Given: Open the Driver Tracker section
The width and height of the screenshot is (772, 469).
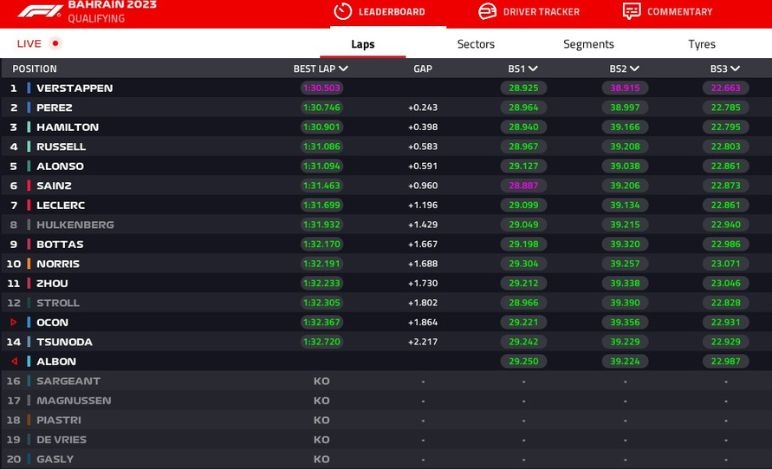Looking at the screenshot, I should [x=529, y=12].
